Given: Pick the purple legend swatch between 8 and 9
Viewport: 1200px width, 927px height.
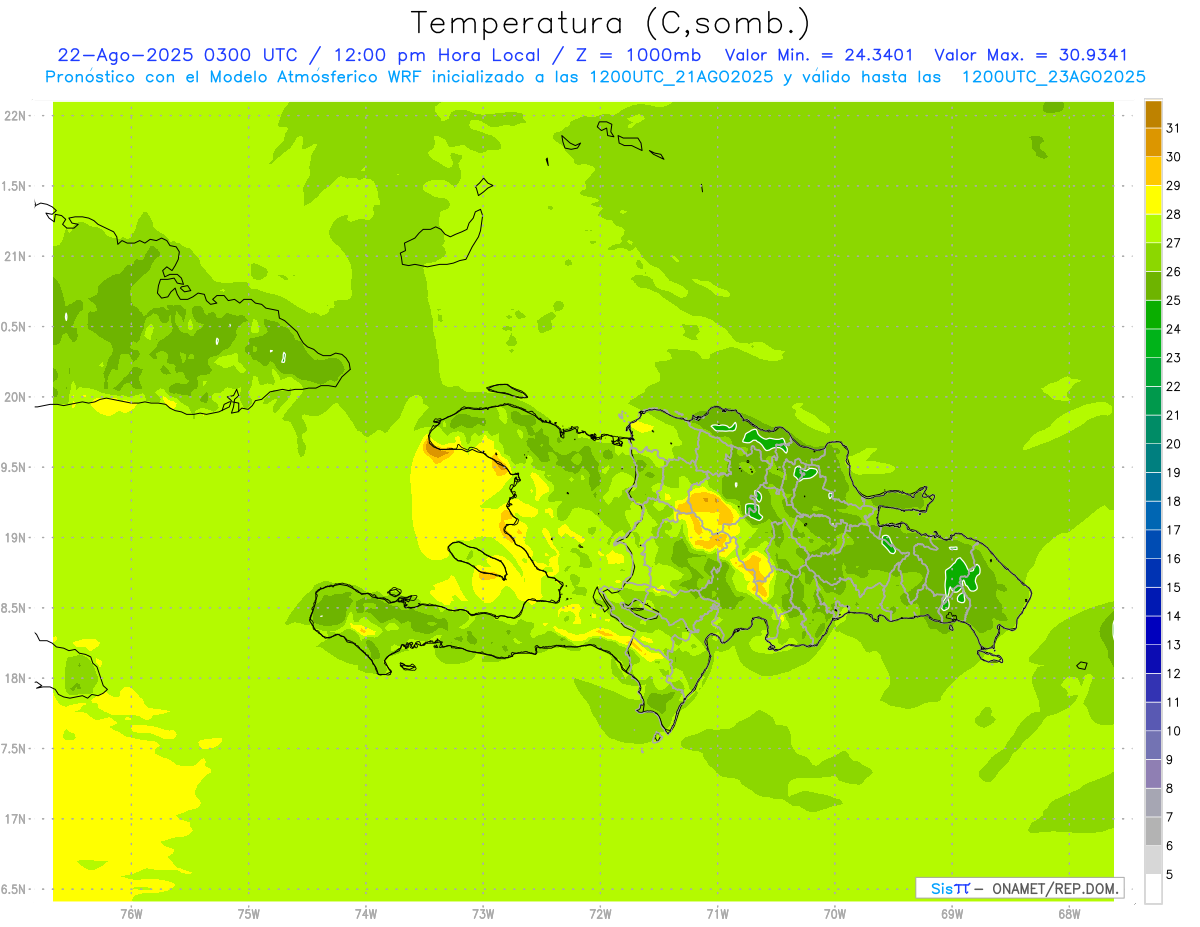Looking at the screenshot, I should pos(1153,774).
